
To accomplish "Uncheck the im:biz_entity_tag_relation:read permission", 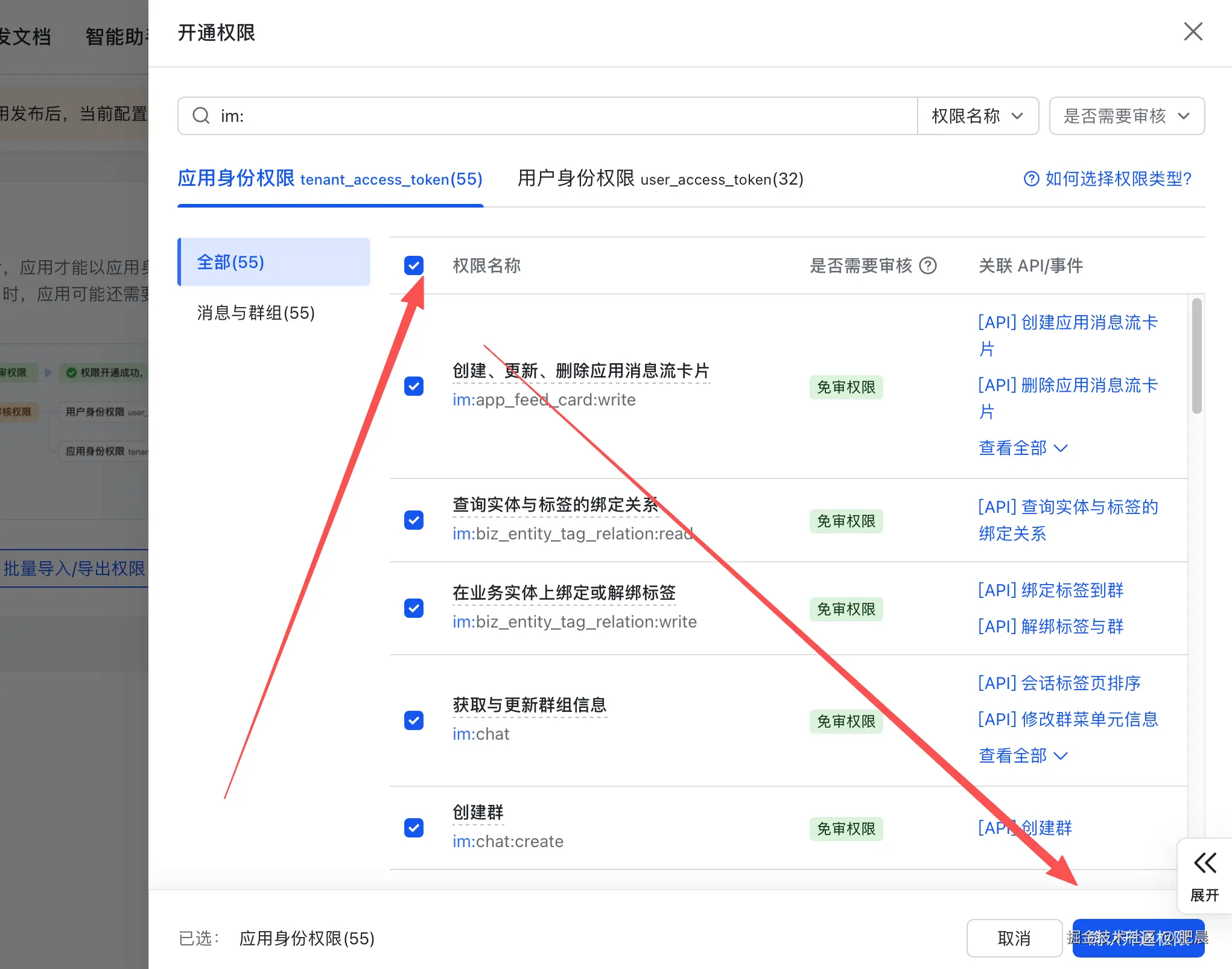I will [413, 519].
